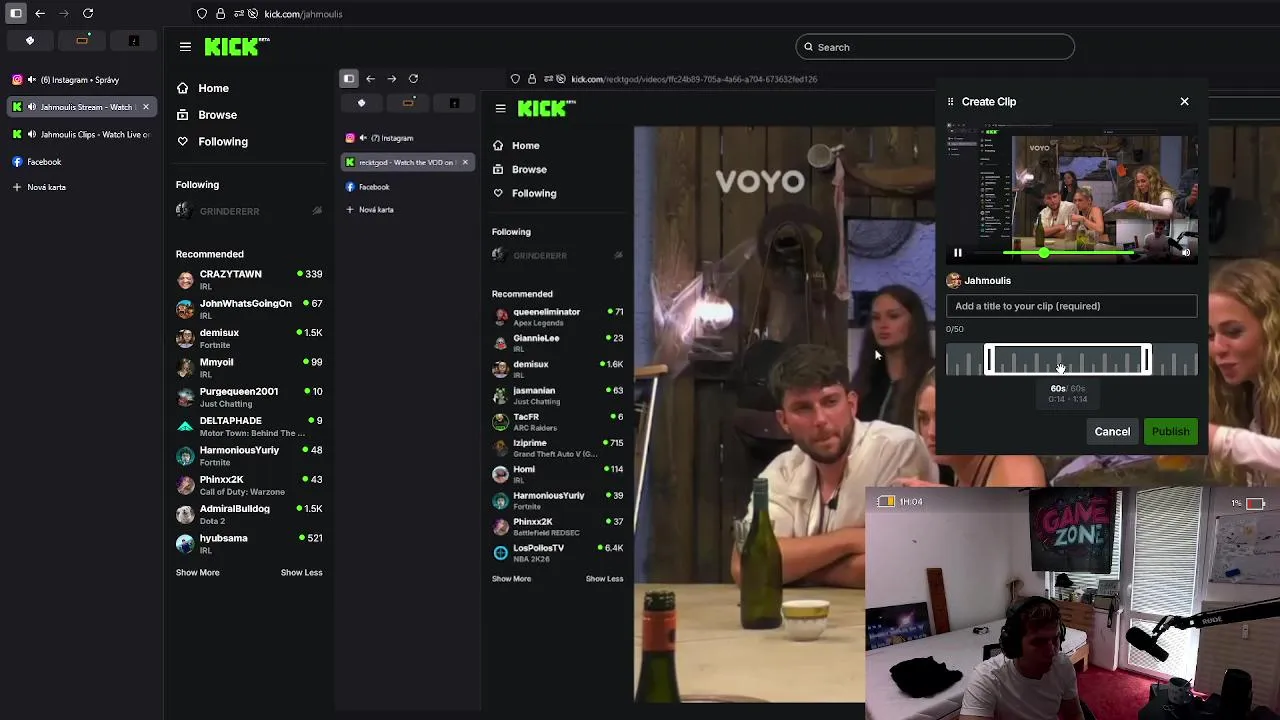Screen dimensions: 1280x720
Task: Pause the clip preview playback
Action: tap(957, 253)
